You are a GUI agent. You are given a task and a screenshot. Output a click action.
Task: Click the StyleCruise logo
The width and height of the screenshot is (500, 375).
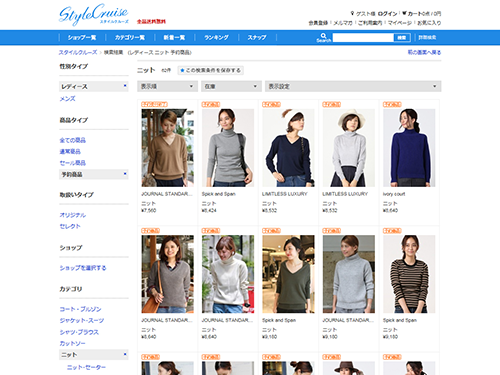pyautogui.click(x=93, y=15)
